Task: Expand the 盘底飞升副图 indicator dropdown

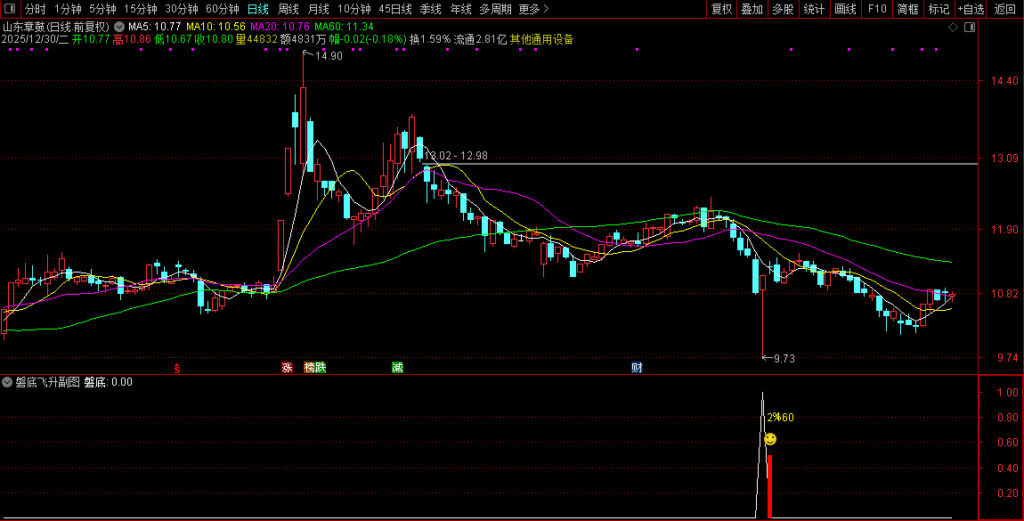Action: 8,382
